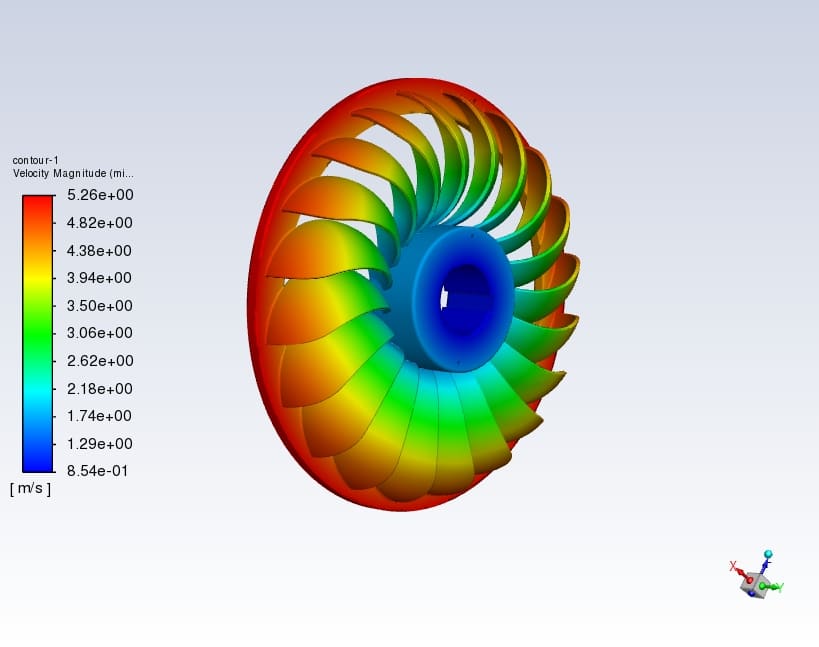Click the green middle of the legend bar
This screenshot has width=819, height=647.
click(x=37, y=333)
